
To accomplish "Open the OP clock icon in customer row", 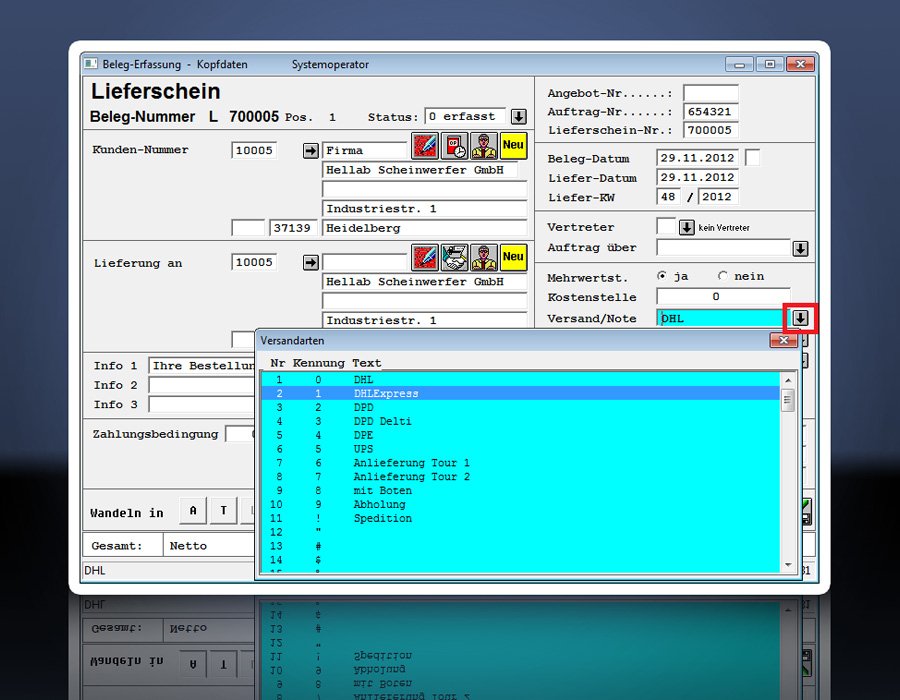I will pos(455,146).
